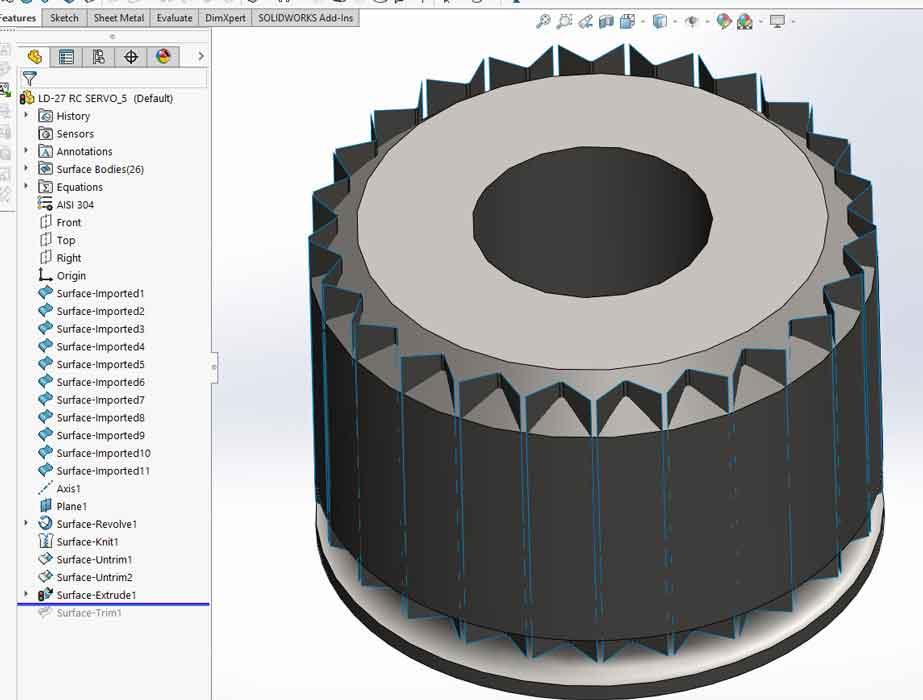
Task: Open the PropertyManager tab icon
Action: point(67,57)
